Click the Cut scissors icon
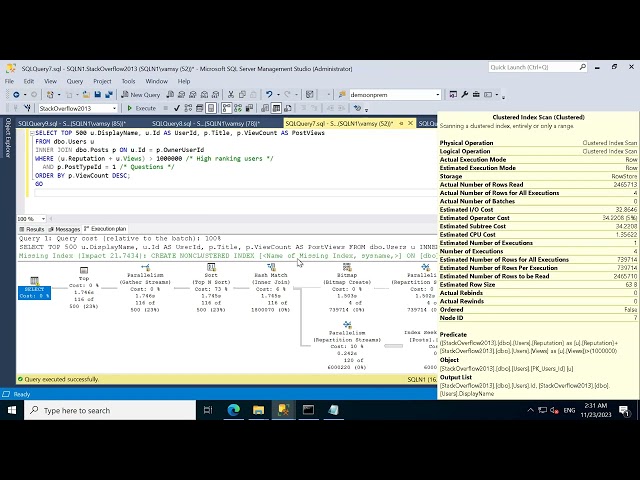 point(231,95)
